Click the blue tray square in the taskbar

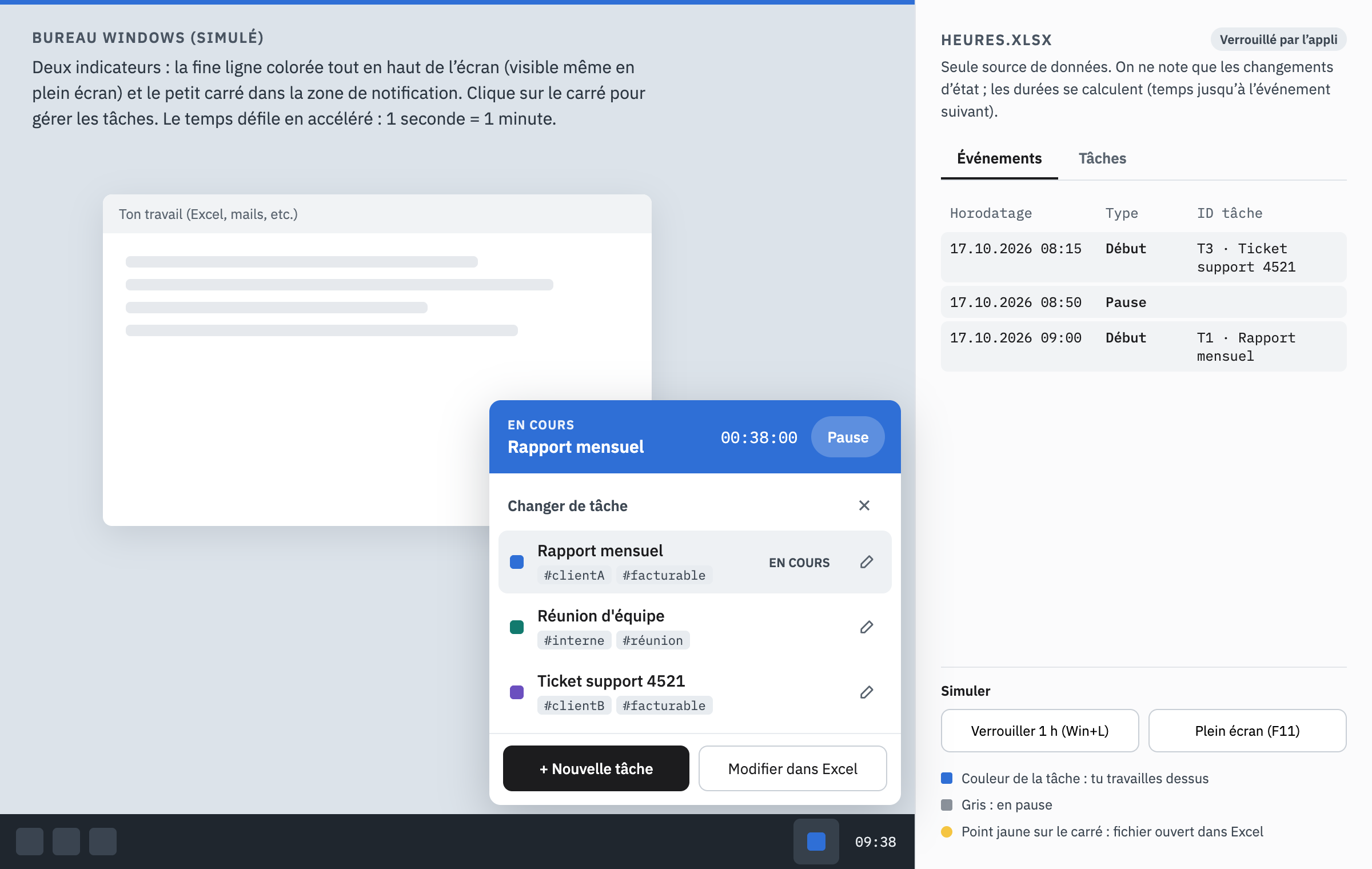(816, 842)
